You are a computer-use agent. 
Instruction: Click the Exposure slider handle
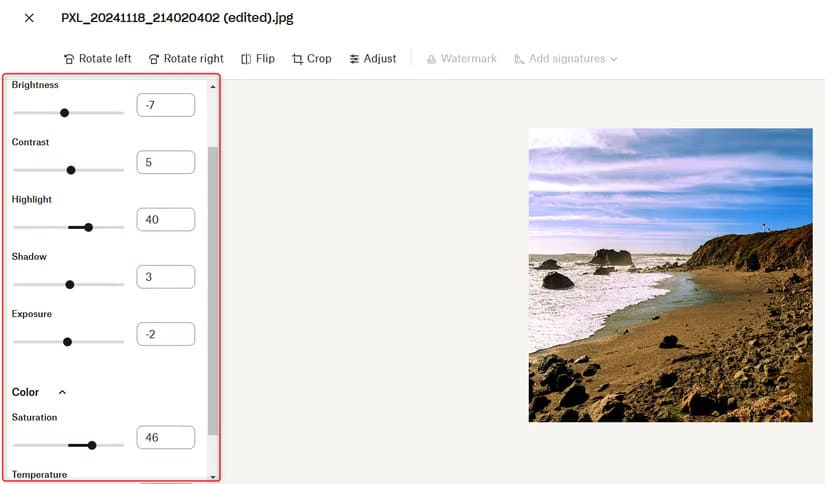[x=67, y=342]
